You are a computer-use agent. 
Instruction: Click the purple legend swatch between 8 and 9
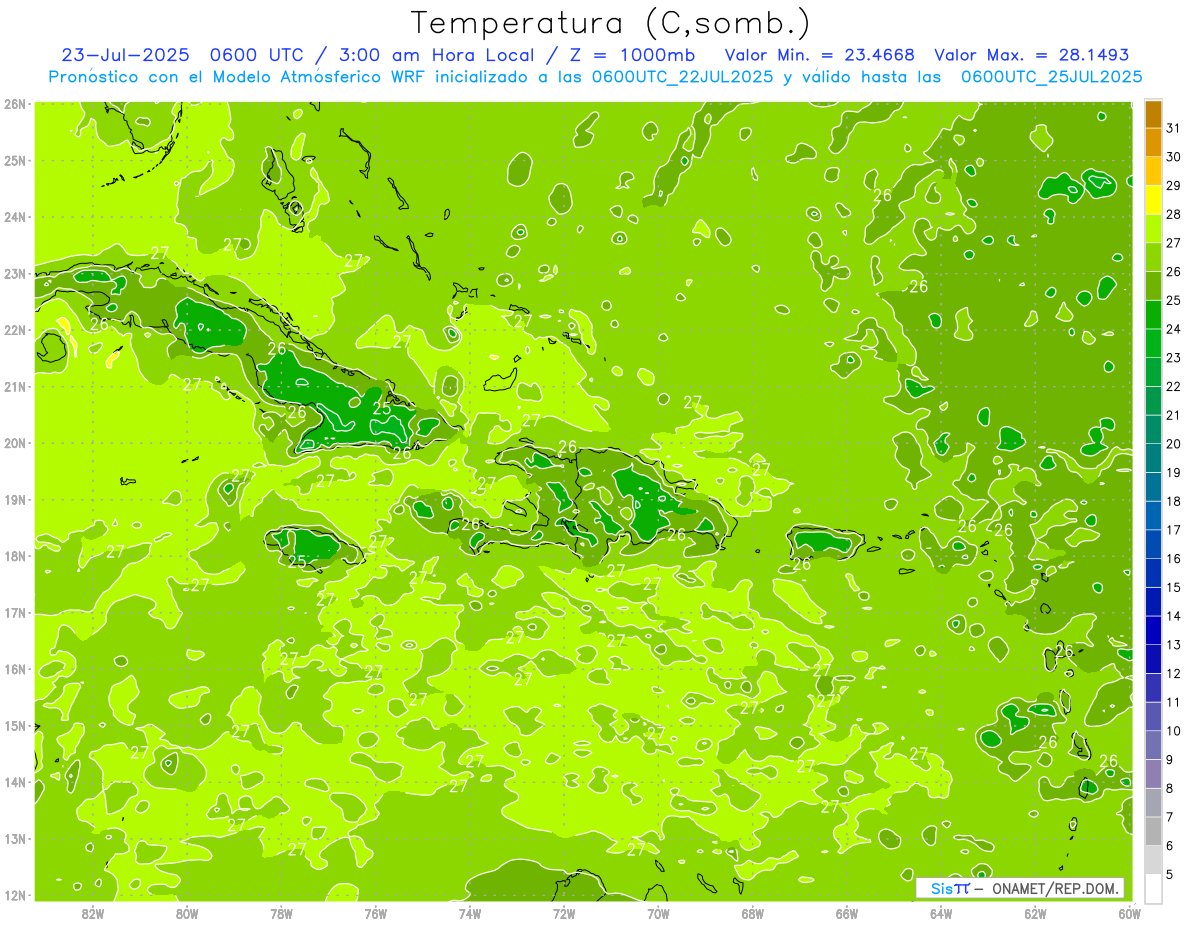click(1154, 774)
